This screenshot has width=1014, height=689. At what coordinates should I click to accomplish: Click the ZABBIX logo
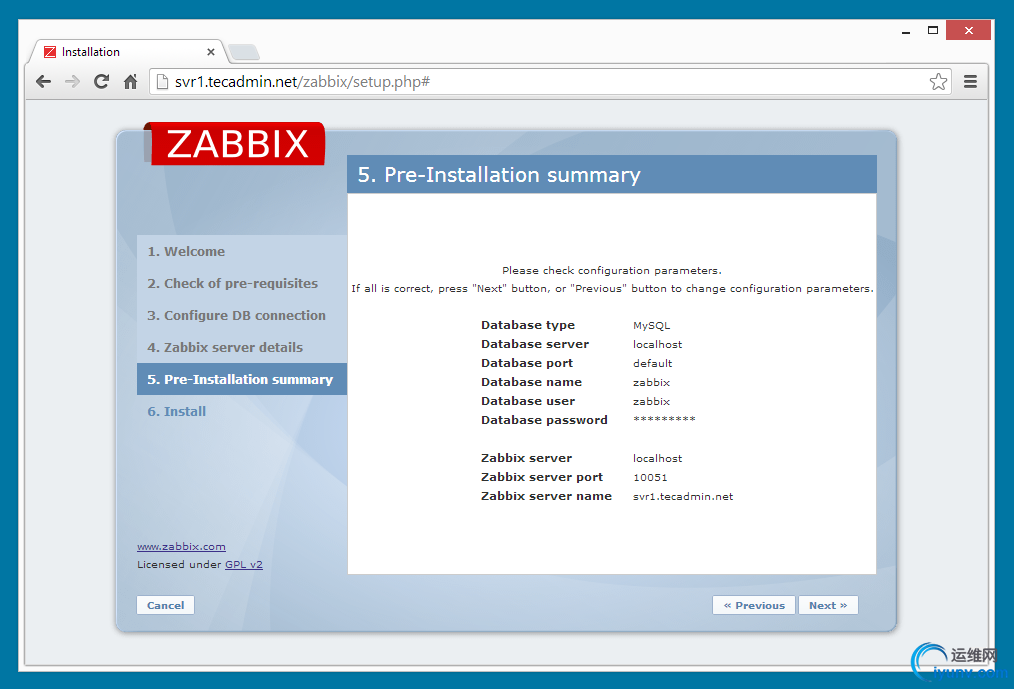235,143
